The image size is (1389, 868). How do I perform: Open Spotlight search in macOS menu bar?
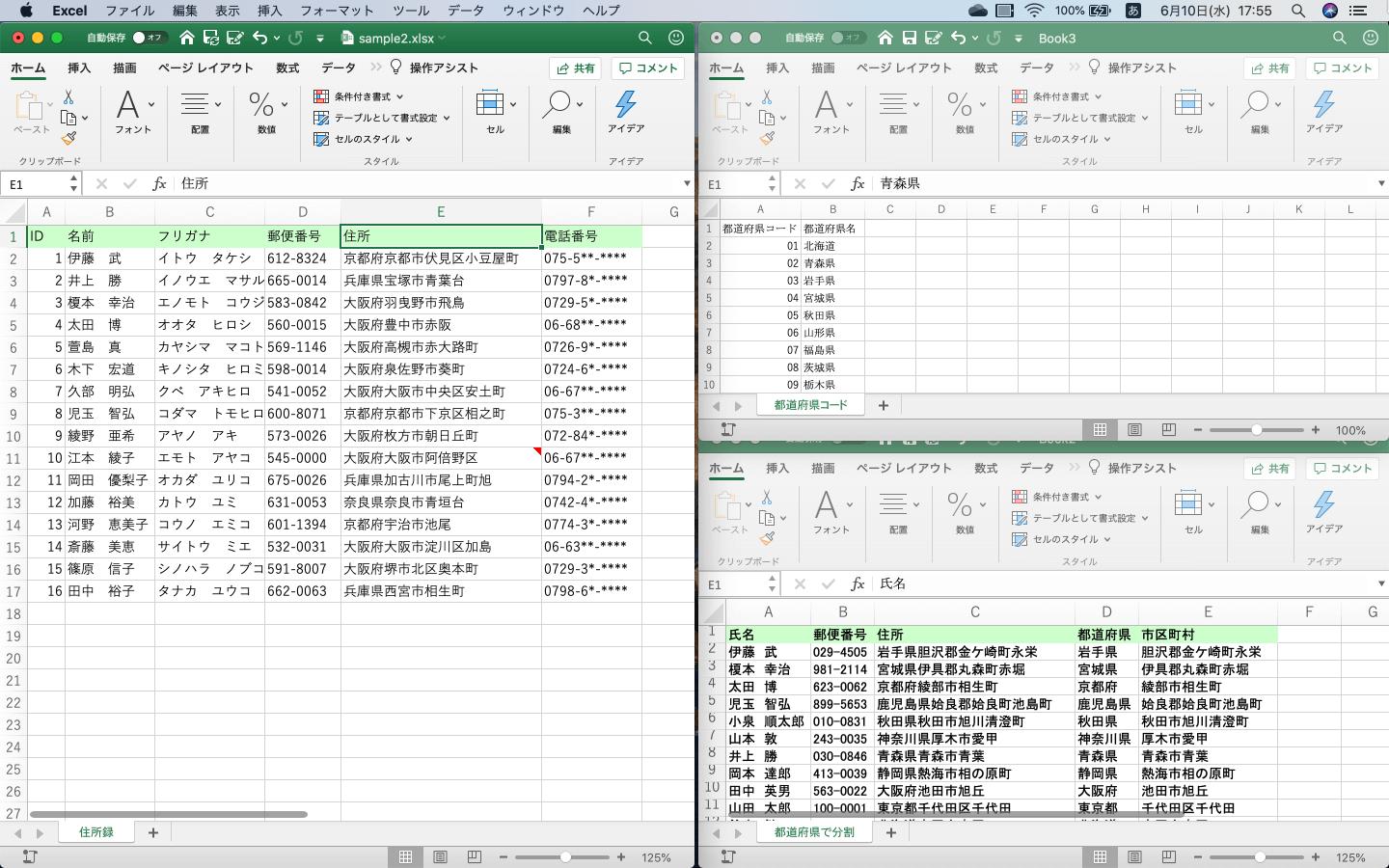(1298, 11)
